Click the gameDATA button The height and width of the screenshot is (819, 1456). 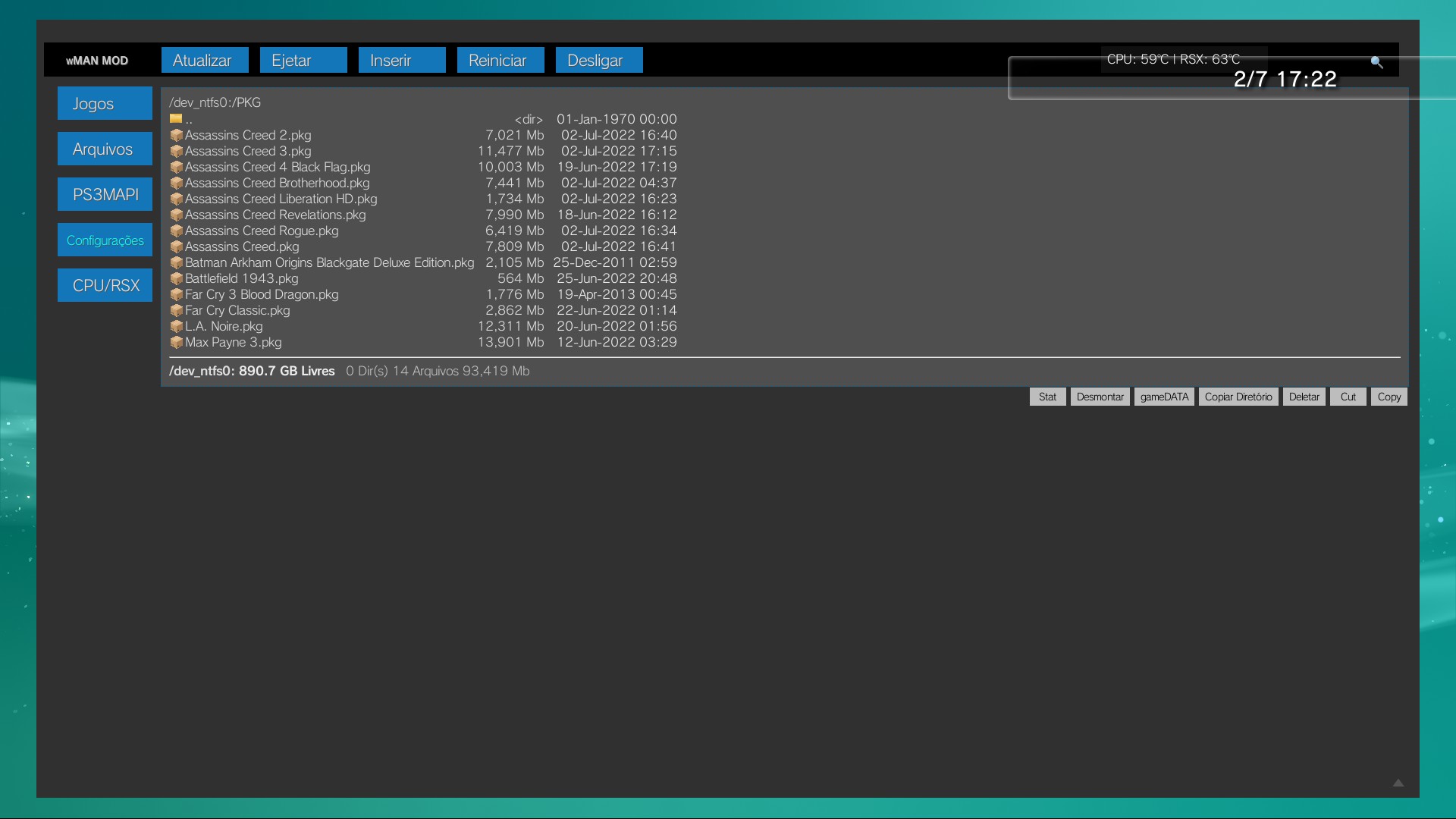pos(1163,397)
